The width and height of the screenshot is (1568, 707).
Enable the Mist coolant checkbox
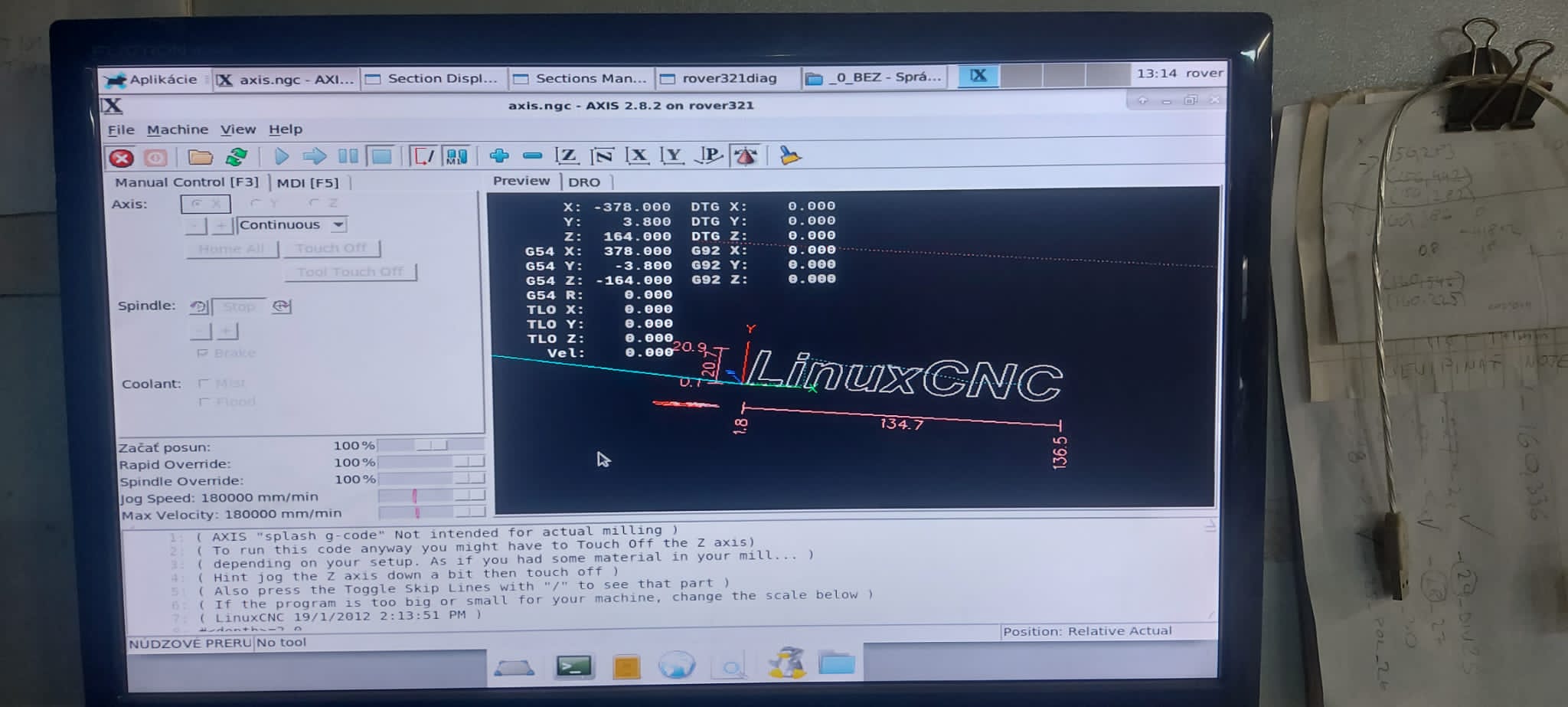(x=204, y=383)
